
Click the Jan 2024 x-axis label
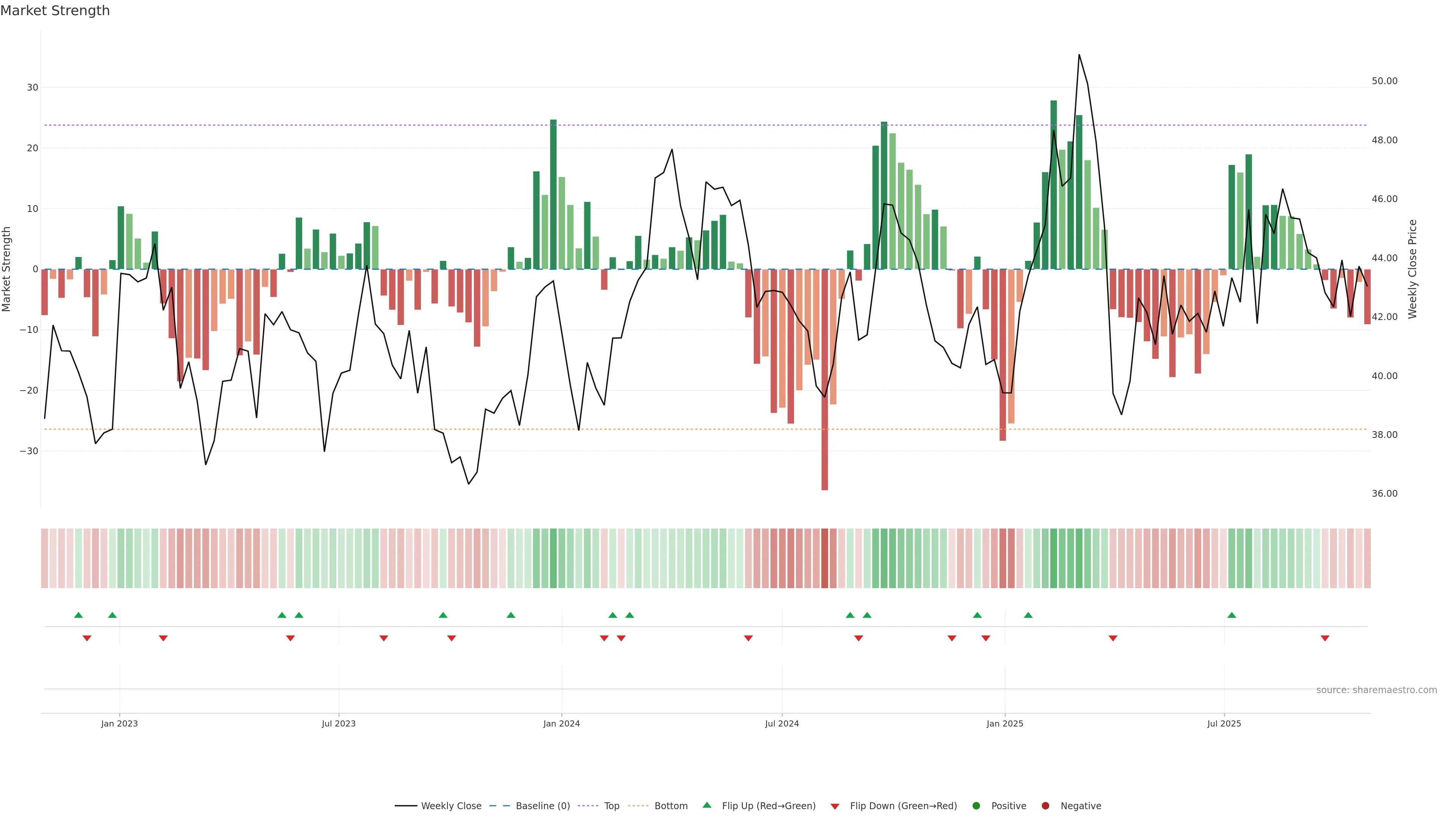[561, 723]
